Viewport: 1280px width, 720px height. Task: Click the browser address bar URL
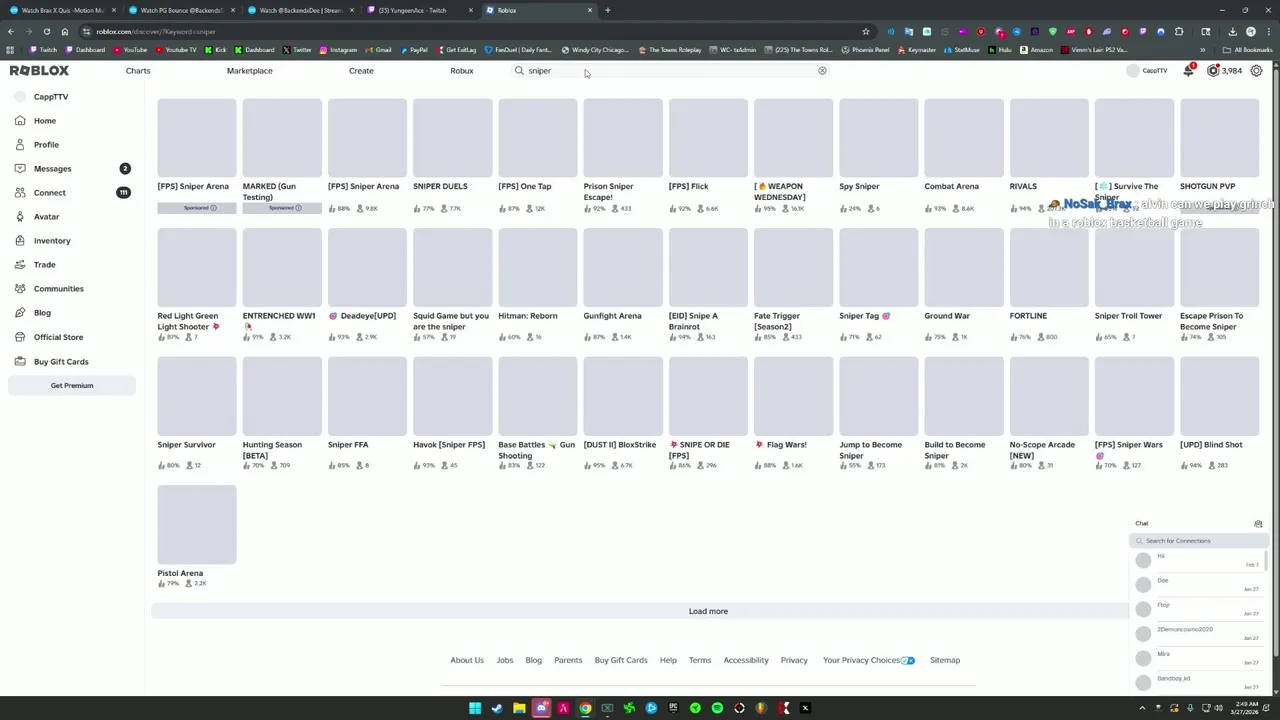click(156, 31)
